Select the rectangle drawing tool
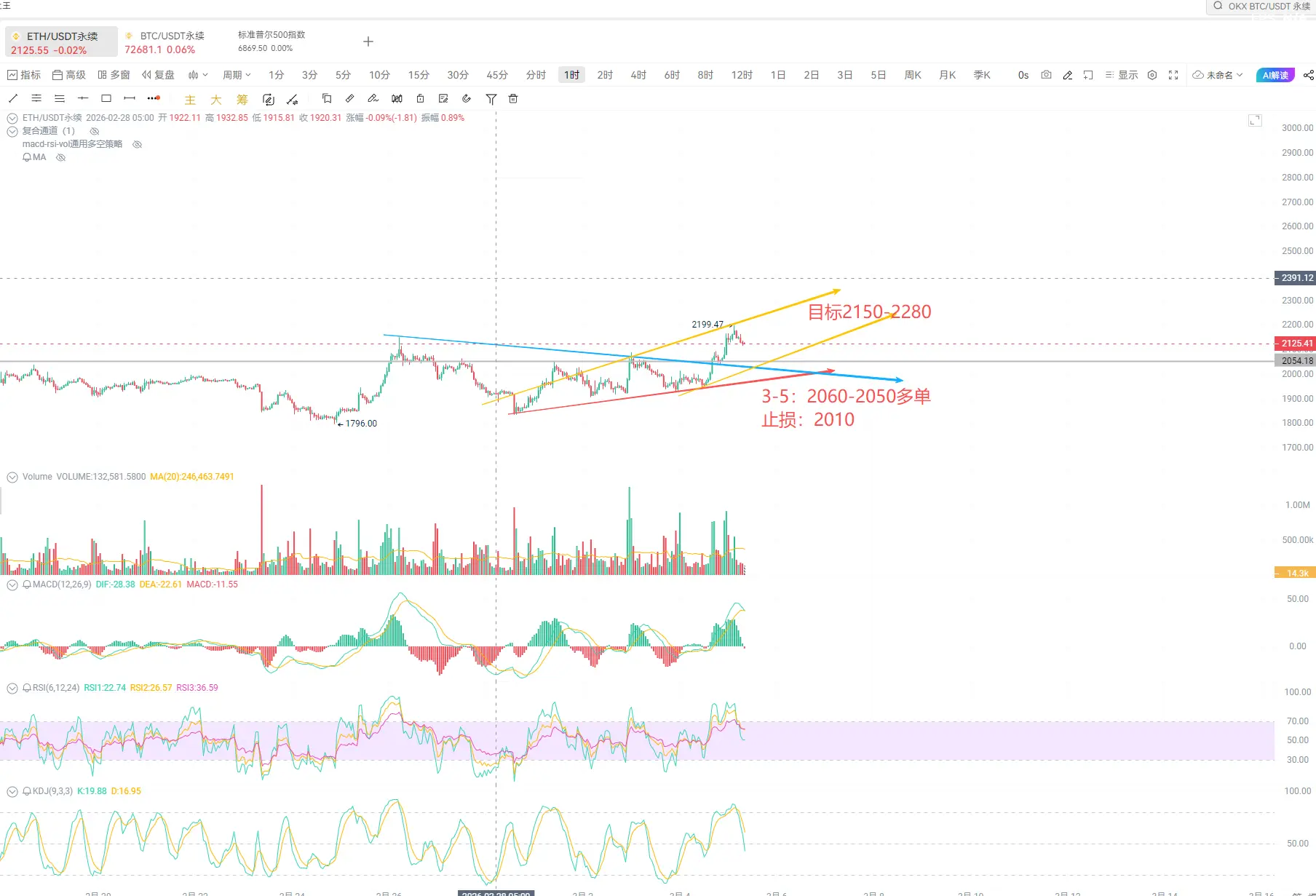The width and height of the screenshot is (1316, 896). (106, 98)
